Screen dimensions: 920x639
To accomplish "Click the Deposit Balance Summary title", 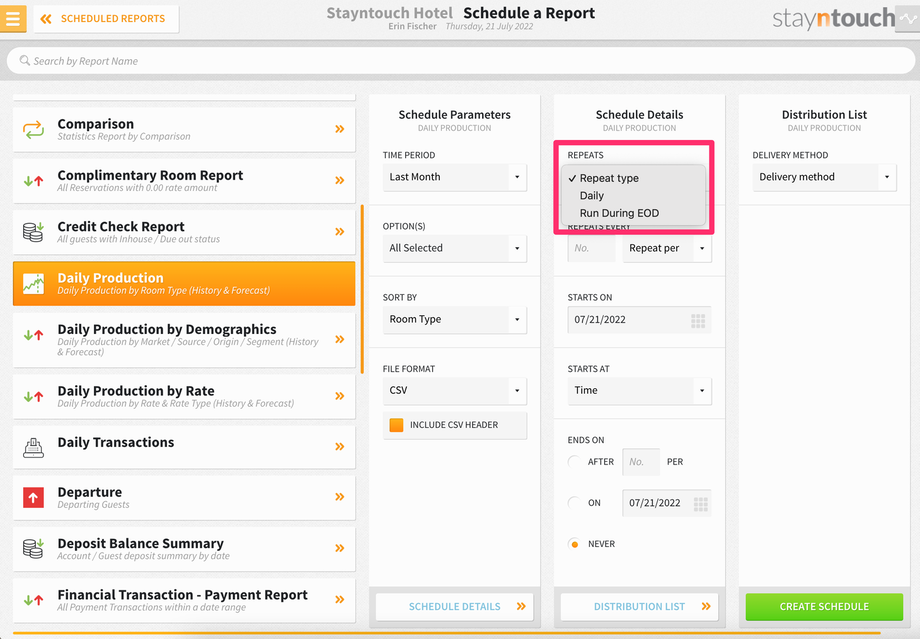I will 140,543.
